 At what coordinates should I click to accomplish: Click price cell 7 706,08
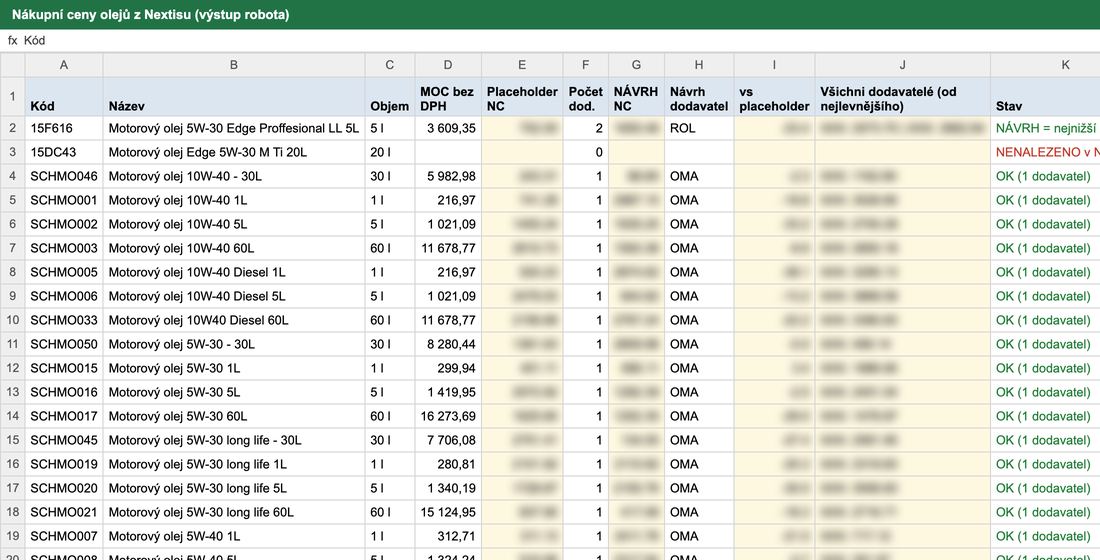[x=448, y=440]
